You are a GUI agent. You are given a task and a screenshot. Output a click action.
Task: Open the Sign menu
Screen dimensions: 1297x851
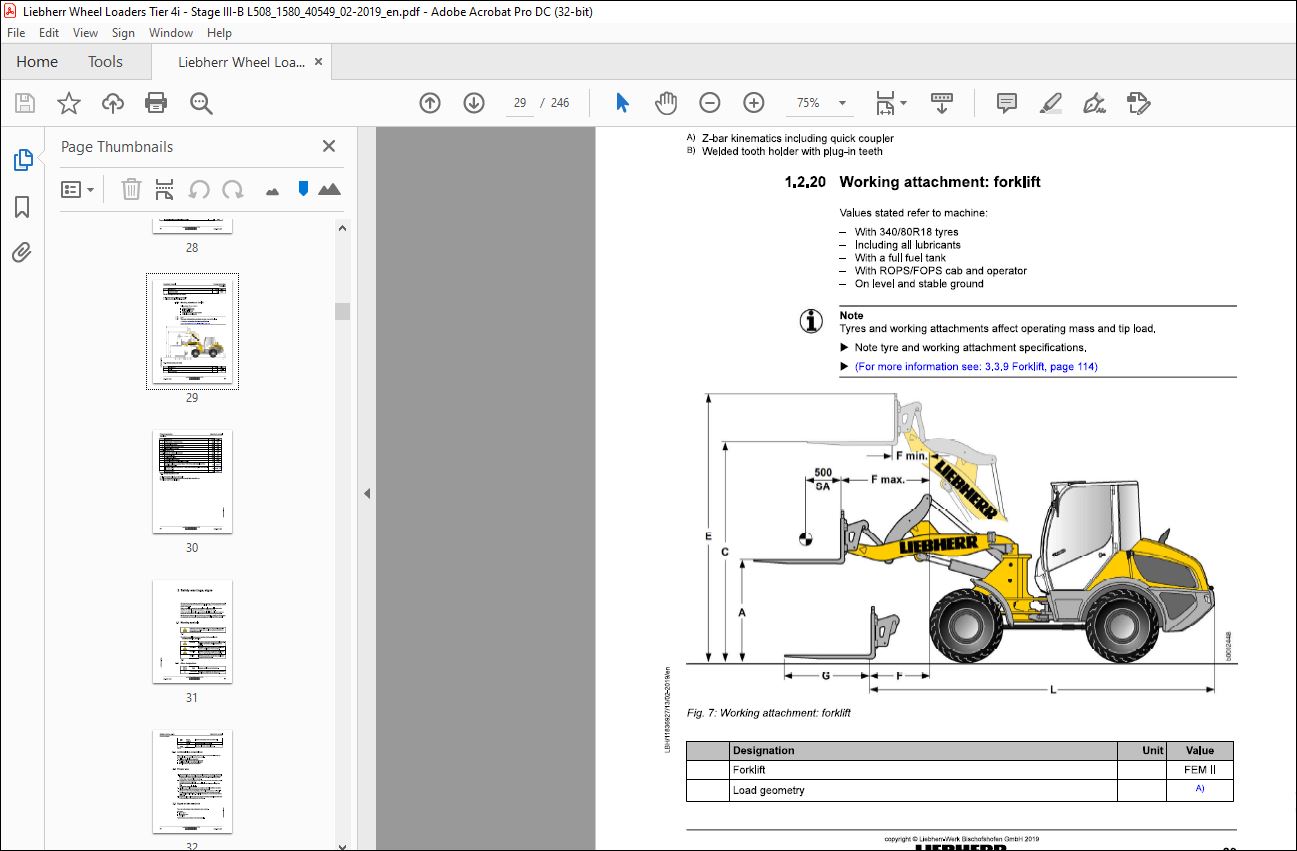[x=123, y=33]
